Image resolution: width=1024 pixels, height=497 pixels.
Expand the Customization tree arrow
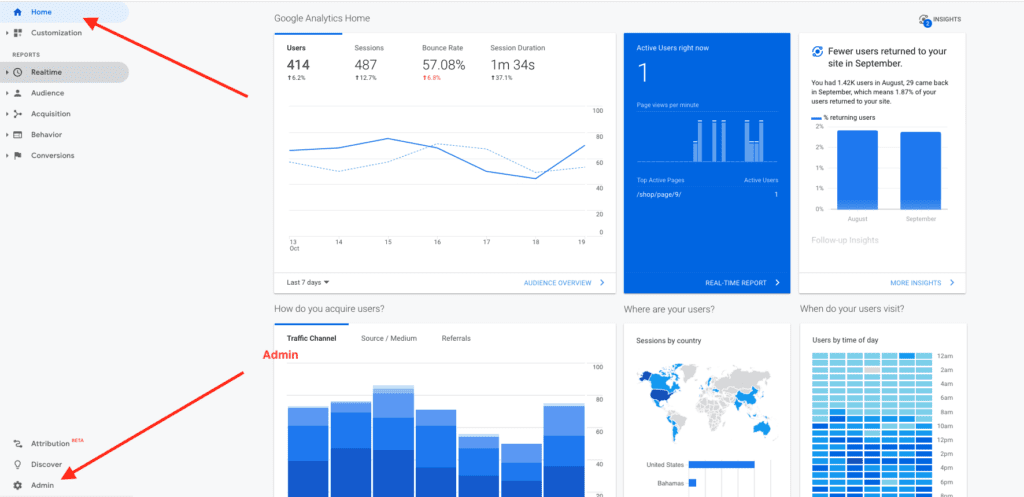7,33
